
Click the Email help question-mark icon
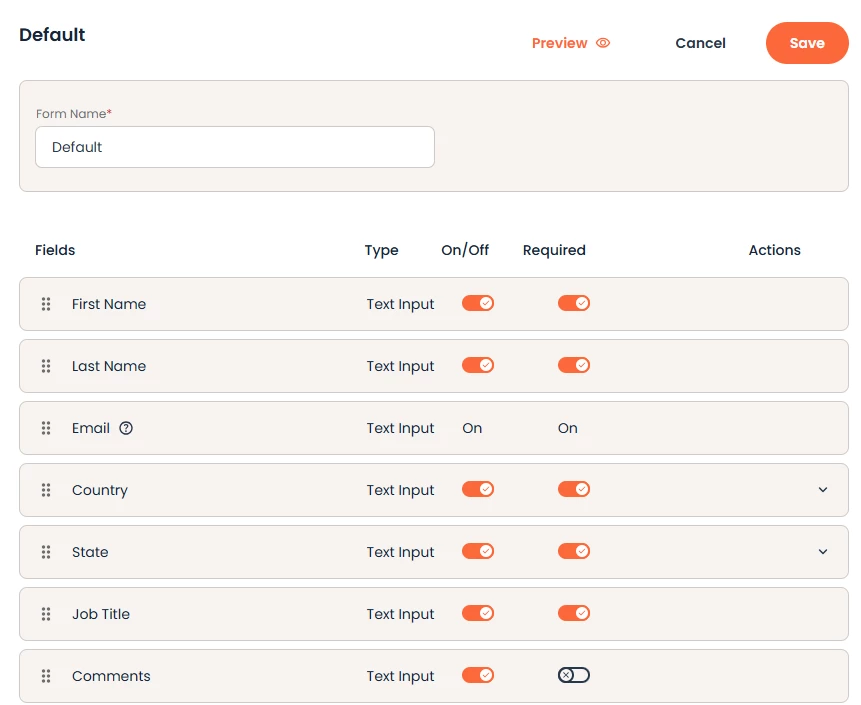pyautogui.click(x=126, y=428)
